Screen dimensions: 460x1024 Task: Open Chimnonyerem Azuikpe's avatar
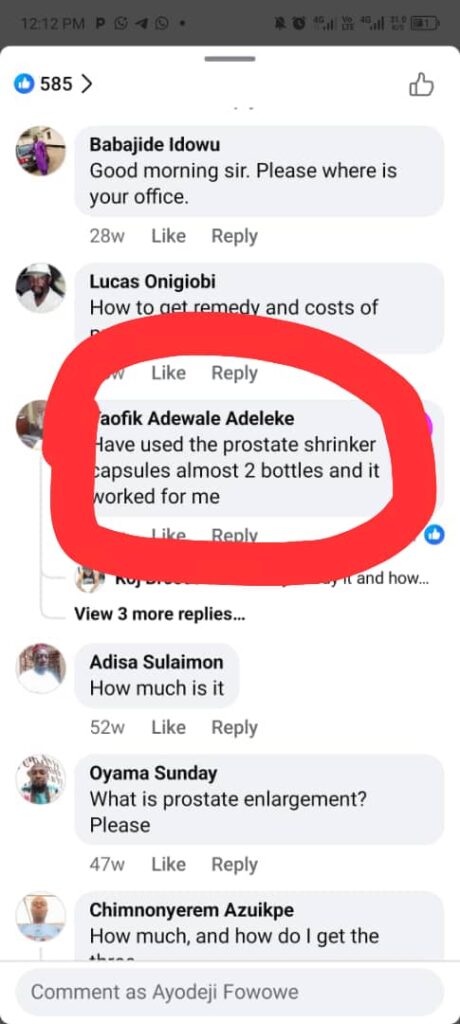click(x=41, y=916)
